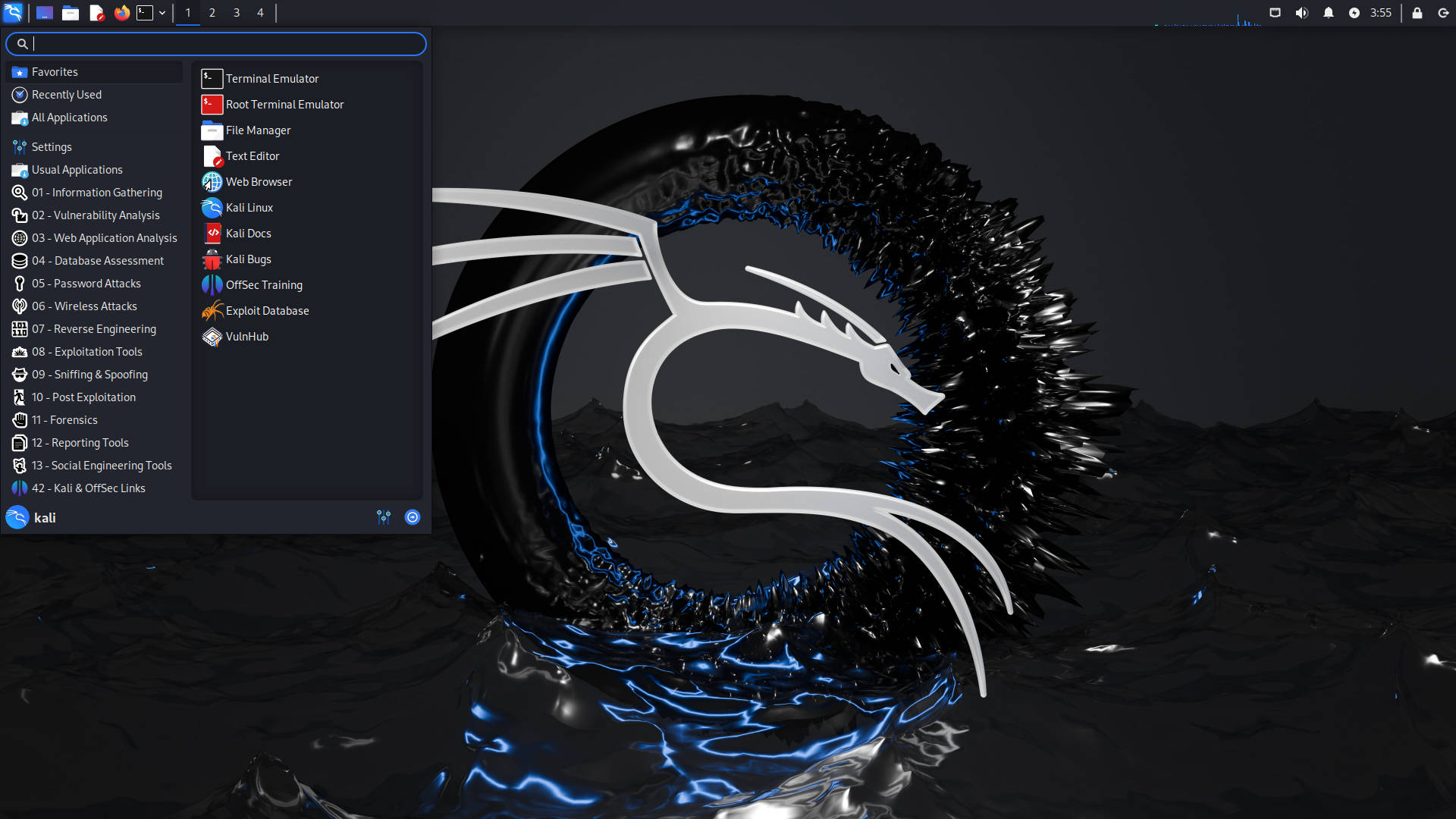This screenshot has height=819, width=1456.
Task: Click kali user profile button
Action: click(32, 518)
